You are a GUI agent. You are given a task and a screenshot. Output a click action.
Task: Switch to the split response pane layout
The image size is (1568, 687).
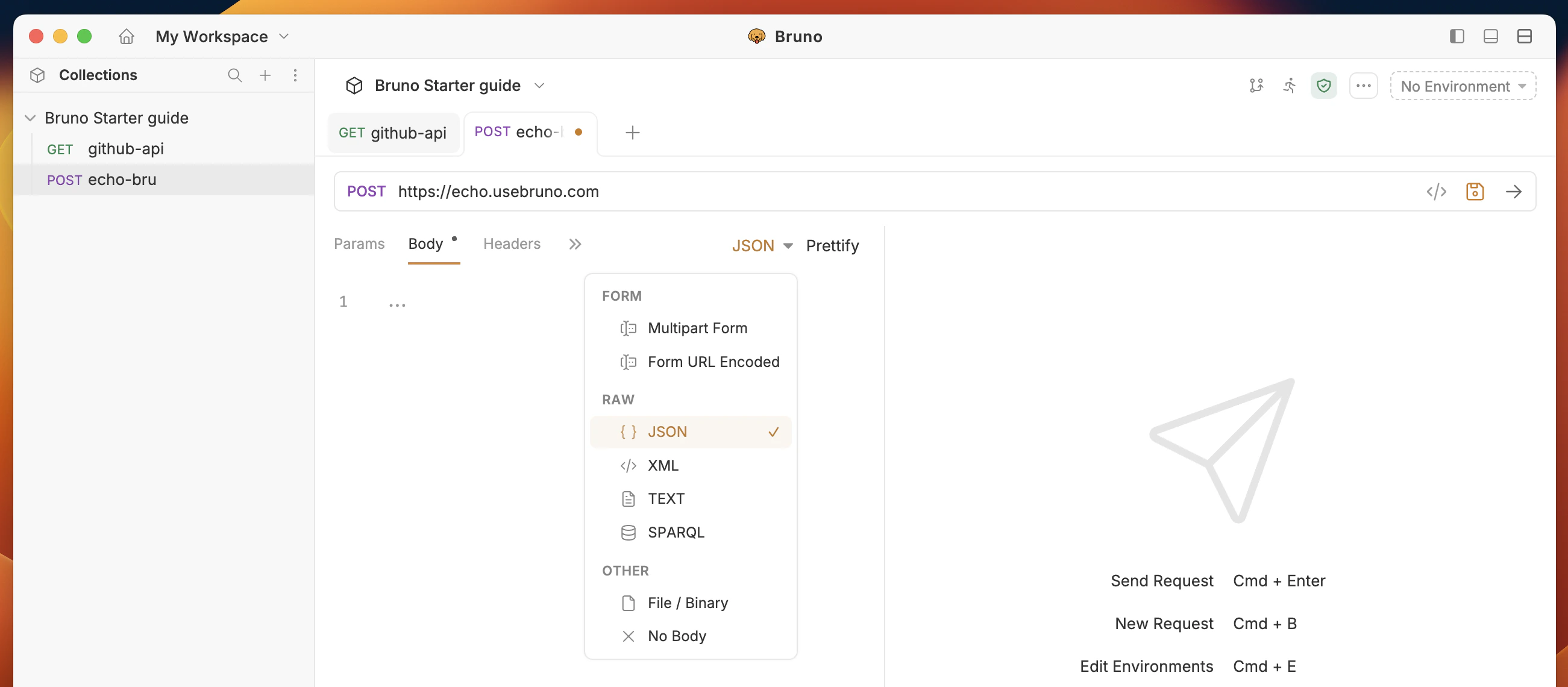tap(1524, 37)
